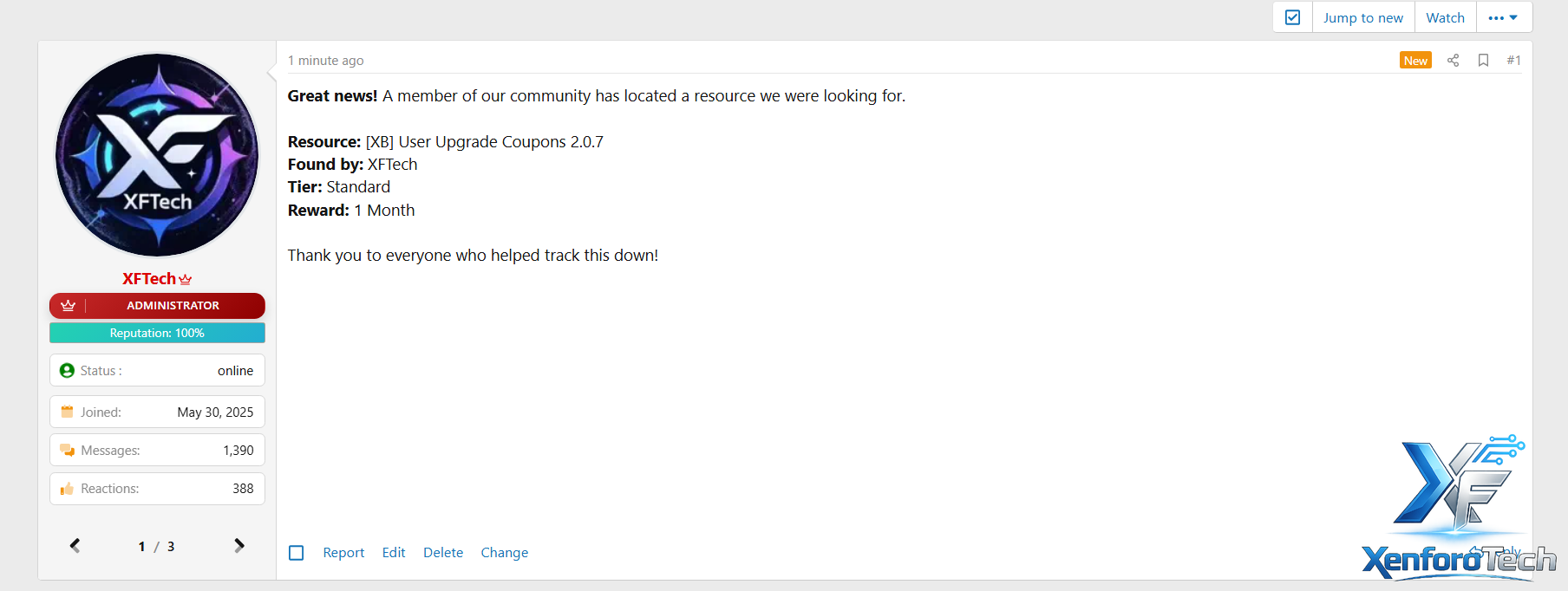Click Watch to follow this thread
Image resolution: width=1568 pixels, height=591 pixels.
click(1445, 17)
